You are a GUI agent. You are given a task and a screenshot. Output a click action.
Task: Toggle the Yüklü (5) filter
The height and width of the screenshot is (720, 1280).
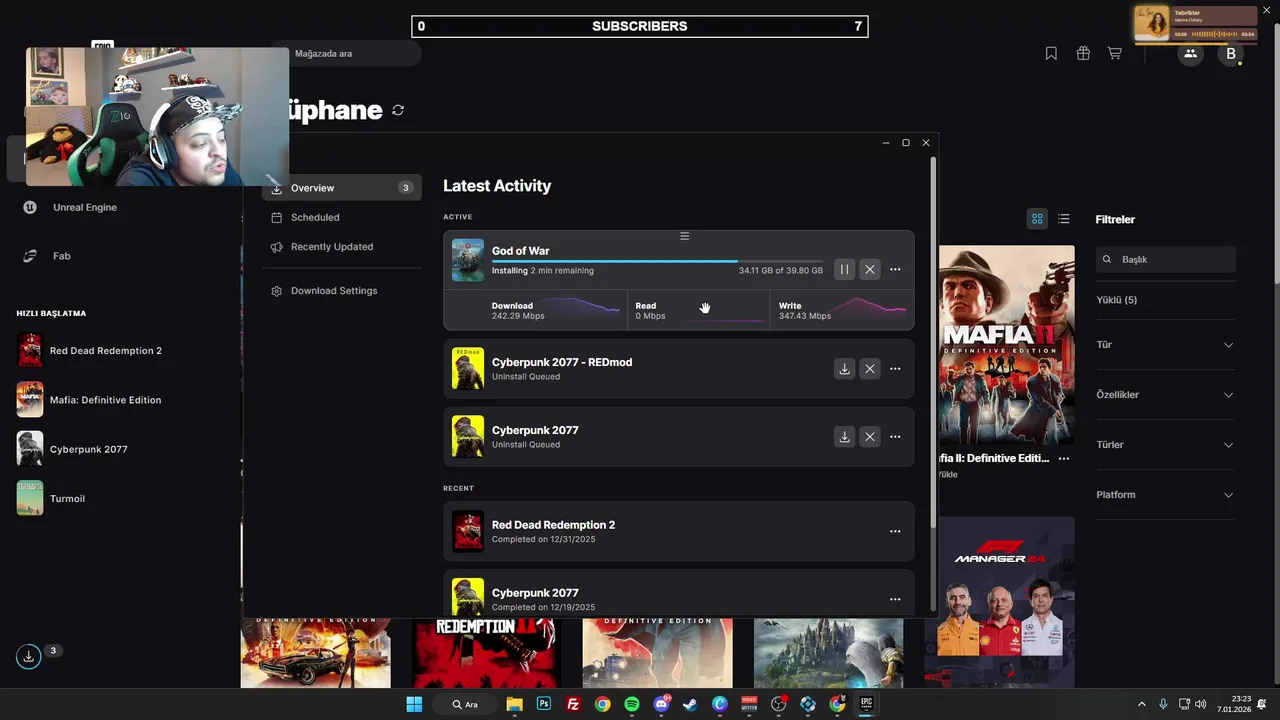point(1117,300)
